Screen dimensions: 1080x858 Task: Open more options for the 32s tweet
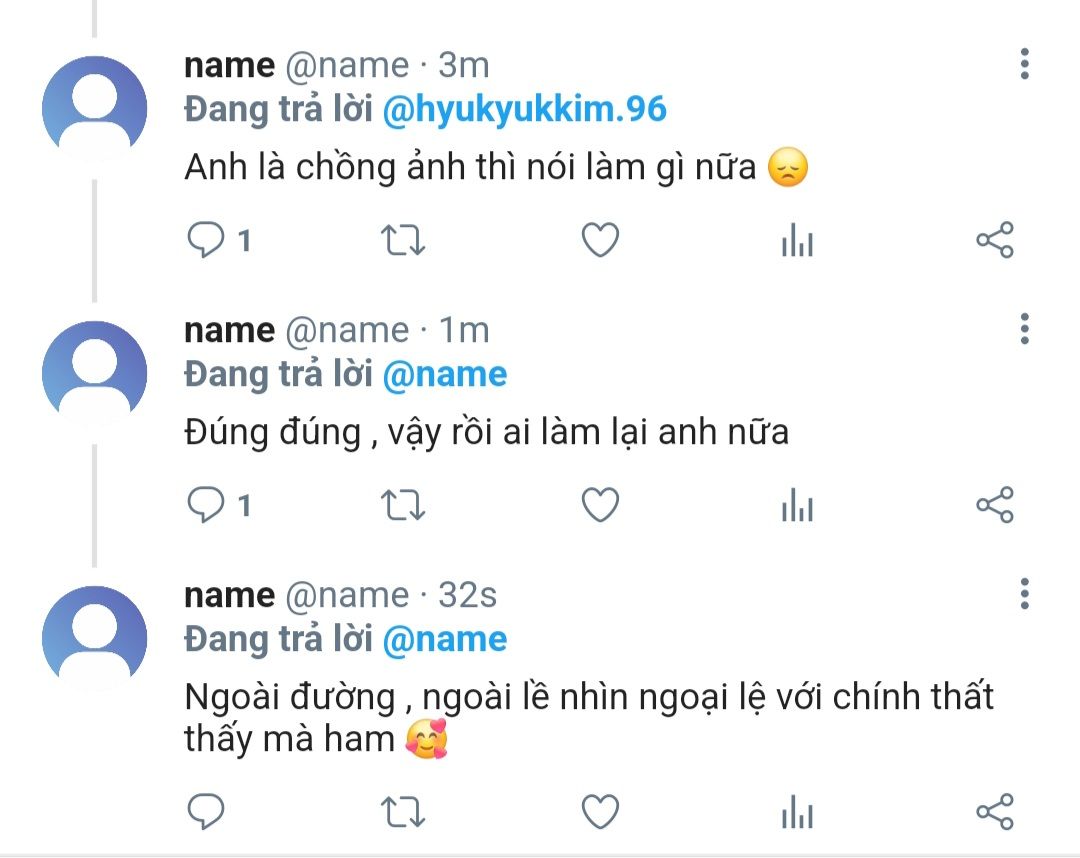coord(1024,594)
